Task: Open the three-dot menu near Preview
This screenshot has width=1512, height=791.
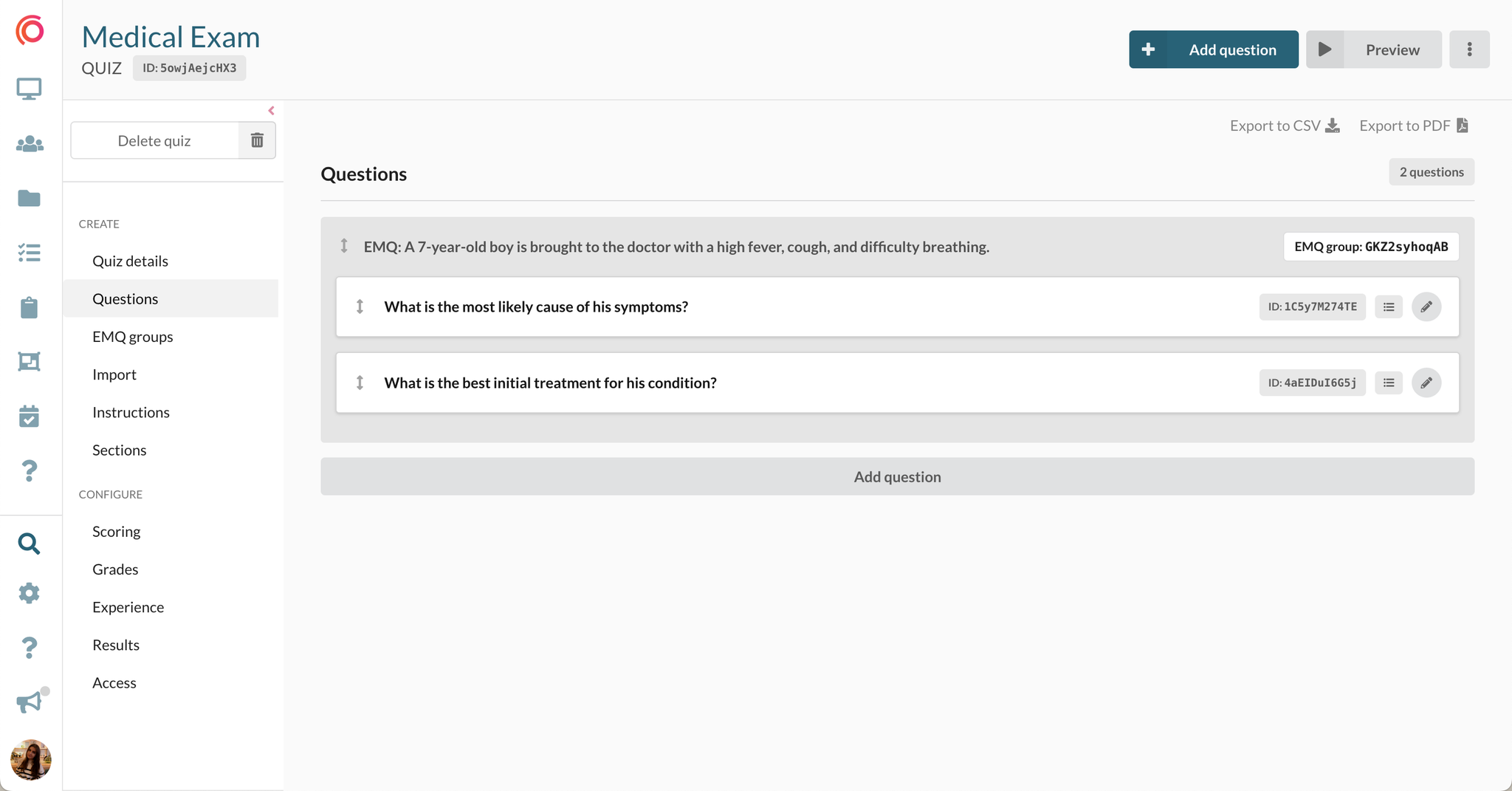Action: pos(1469,49)
